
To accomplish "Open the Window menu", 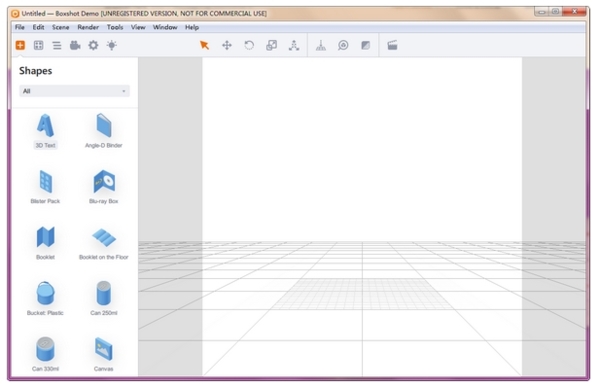I will 165,27.
